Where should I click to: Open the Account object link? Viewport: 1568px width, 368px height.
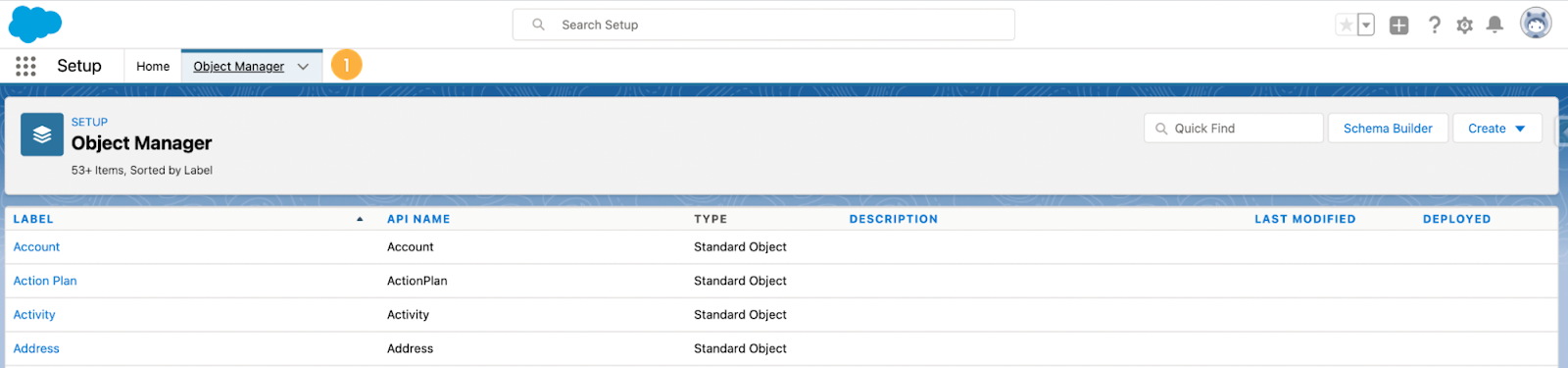point(36,247)
